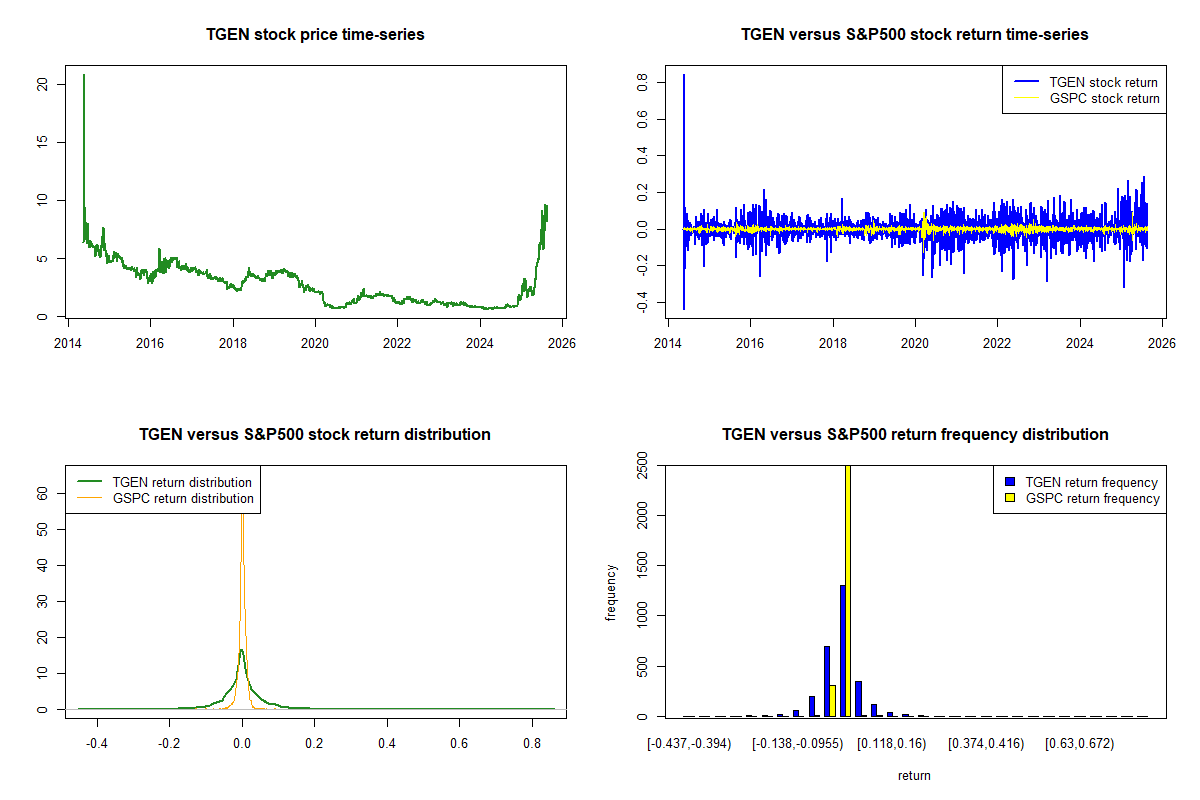Click the blue line beside TGEN stock return
The width and height of the screenshot is (1200, 800).
tap(1026, 82)
